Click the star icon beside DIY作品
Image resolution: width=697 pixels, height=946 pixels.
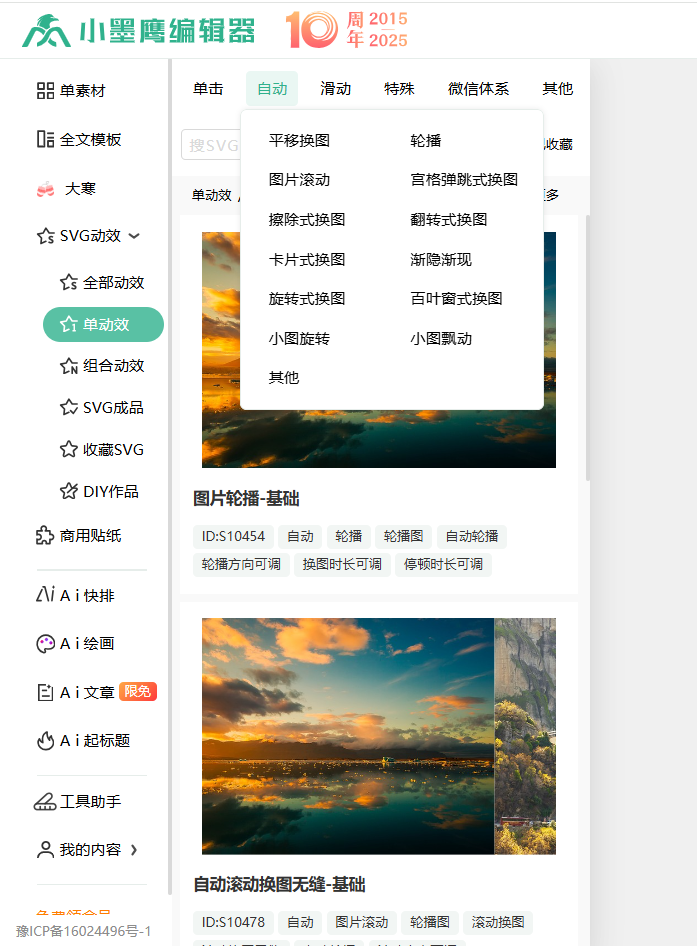pos(69,491)
